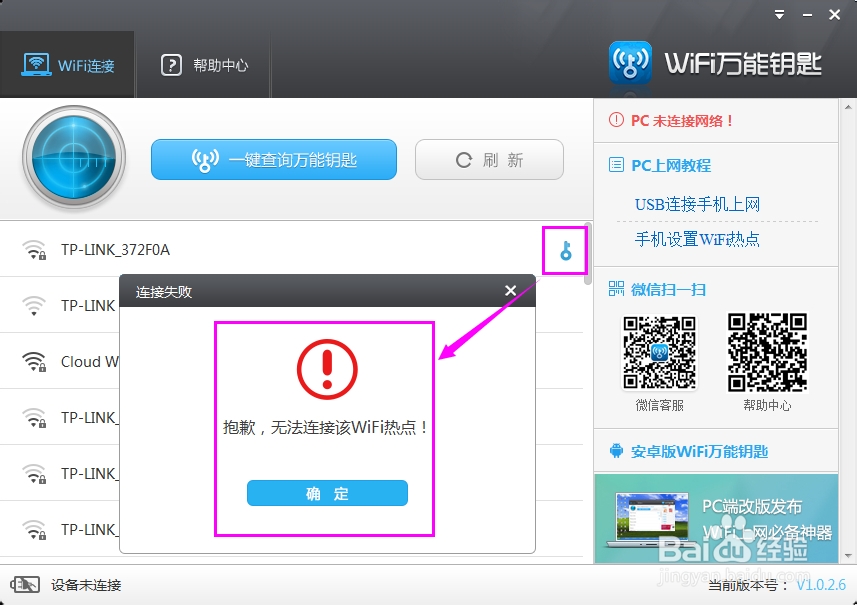
Task: Click the version number V1.0.2.6
Action: [821, 585]
